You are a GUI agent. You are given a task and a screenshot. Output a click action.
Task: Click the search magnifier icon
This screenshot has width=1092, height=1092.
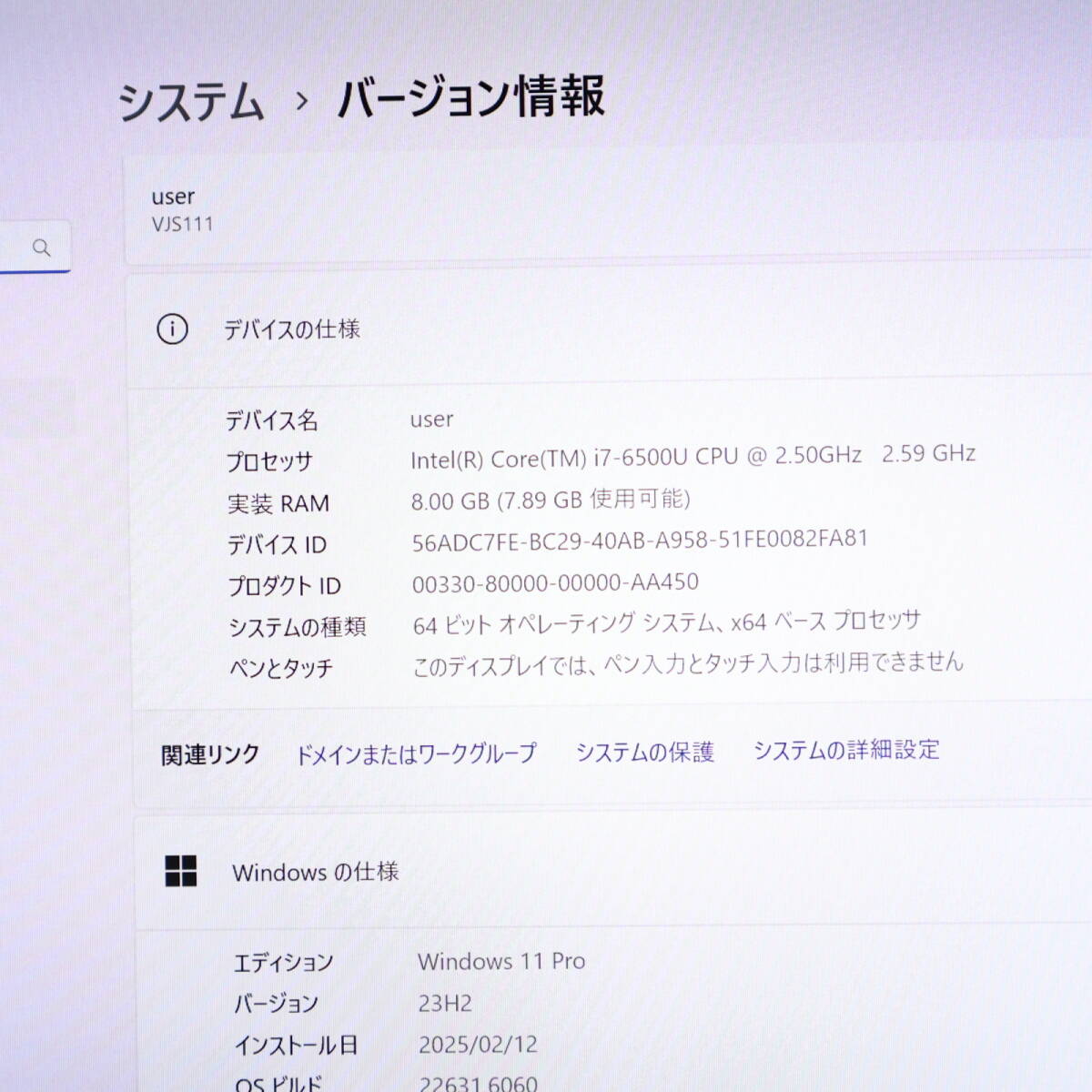click(x=42, y=248)
